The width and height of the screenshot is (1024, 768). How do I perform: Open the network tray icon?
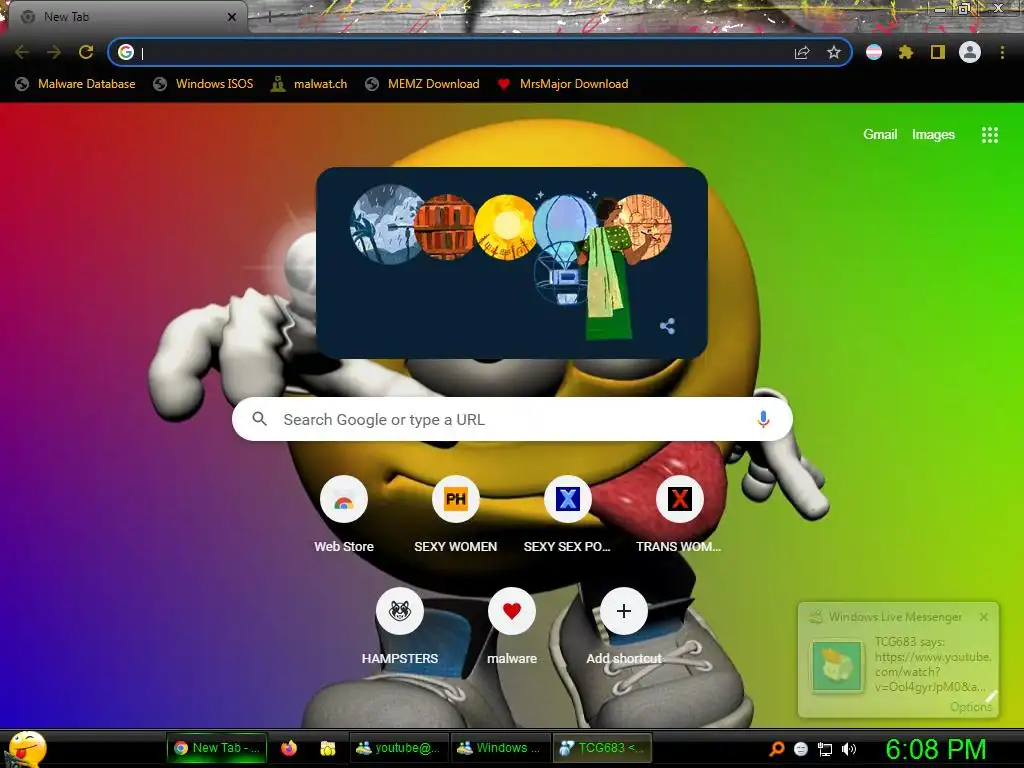coord(825,749)
